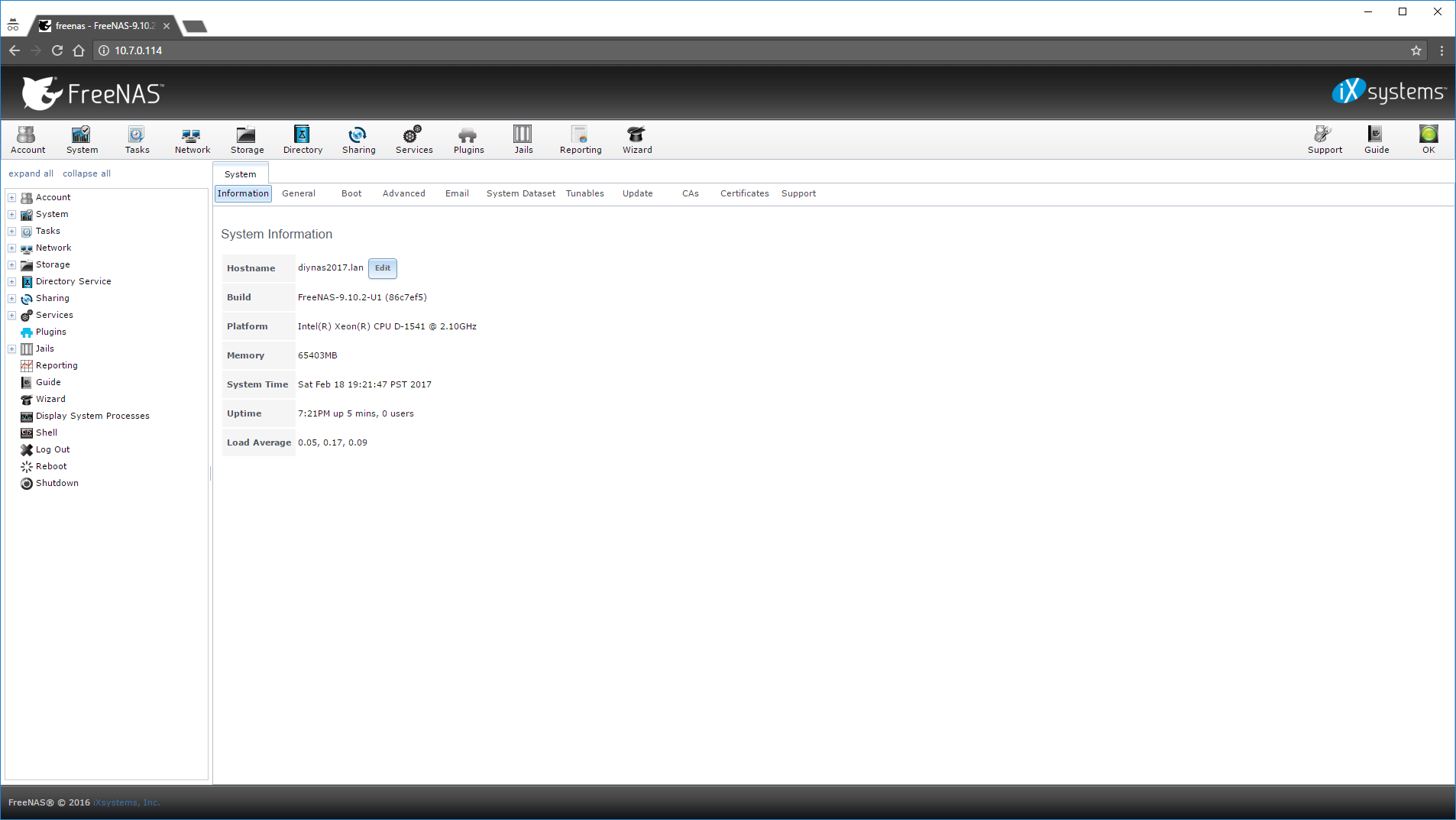Click Reboot in the sidebar

coord(51,466)
